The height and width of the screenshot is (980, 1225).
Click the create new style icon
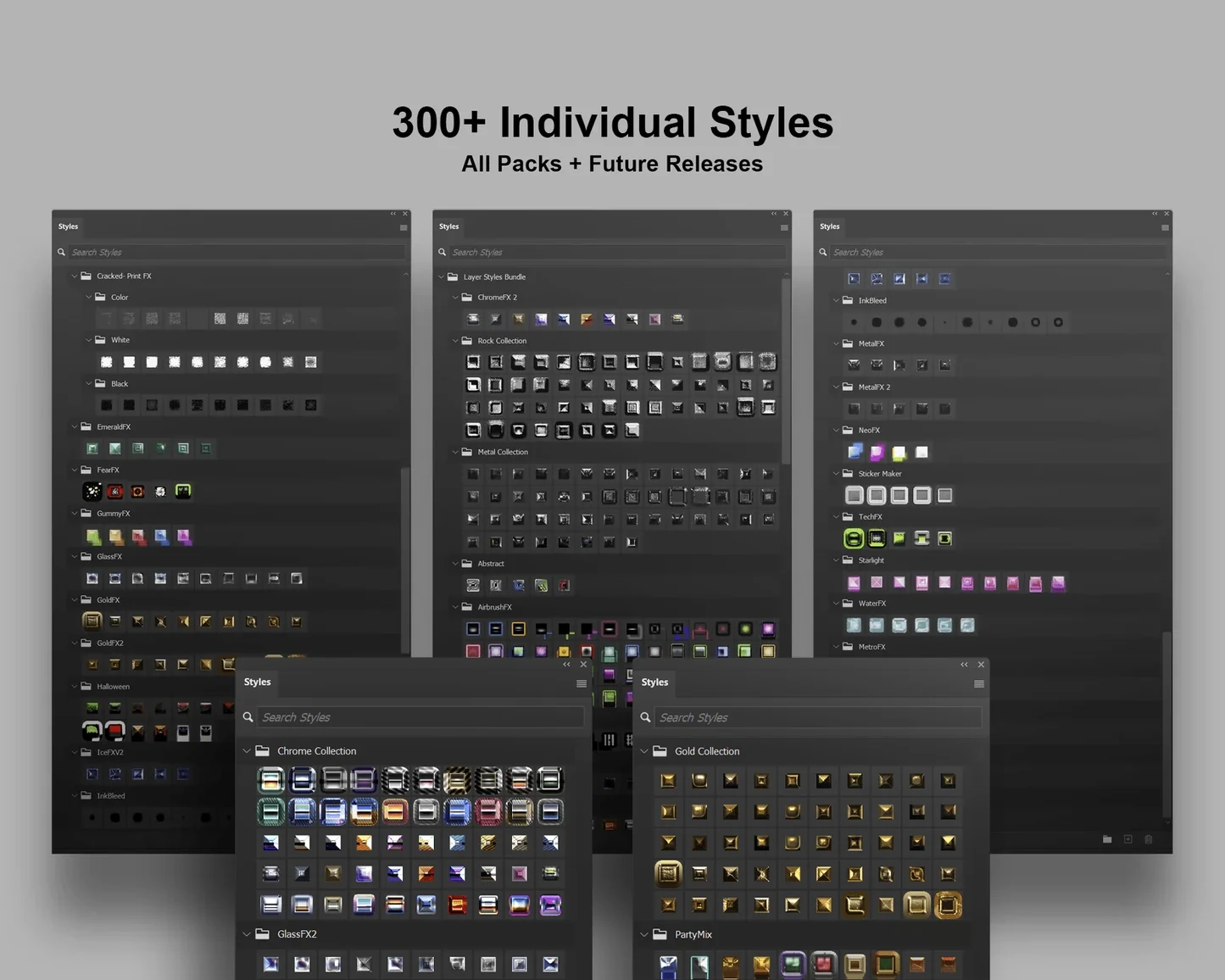tap(1128, 839)
